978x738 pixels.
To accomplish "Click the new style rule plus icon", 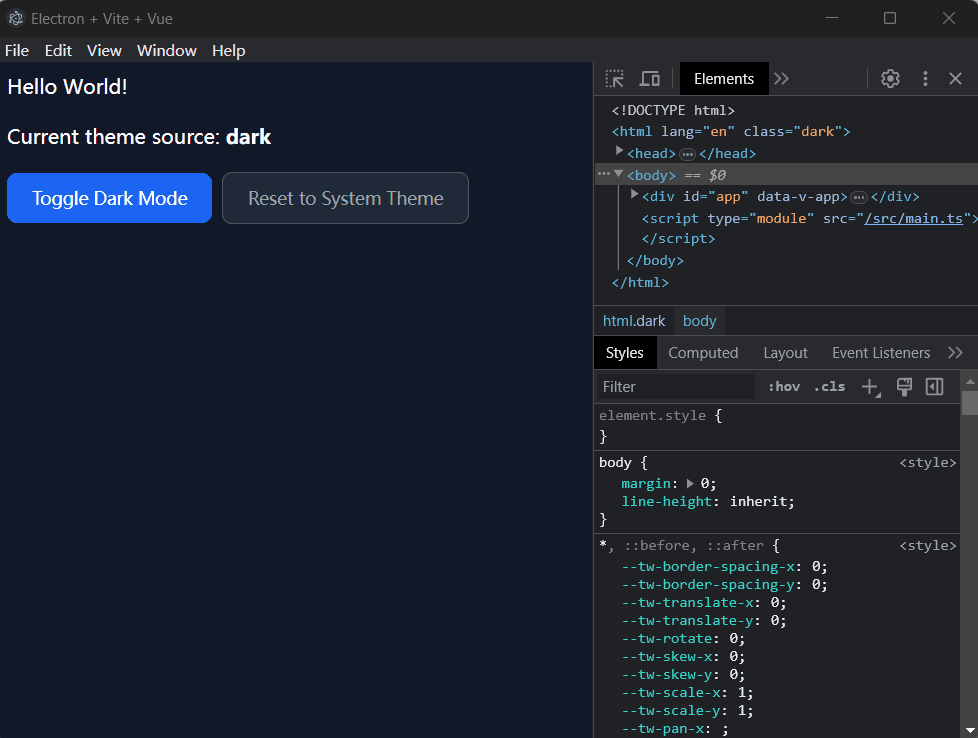I will pos(870,387).
